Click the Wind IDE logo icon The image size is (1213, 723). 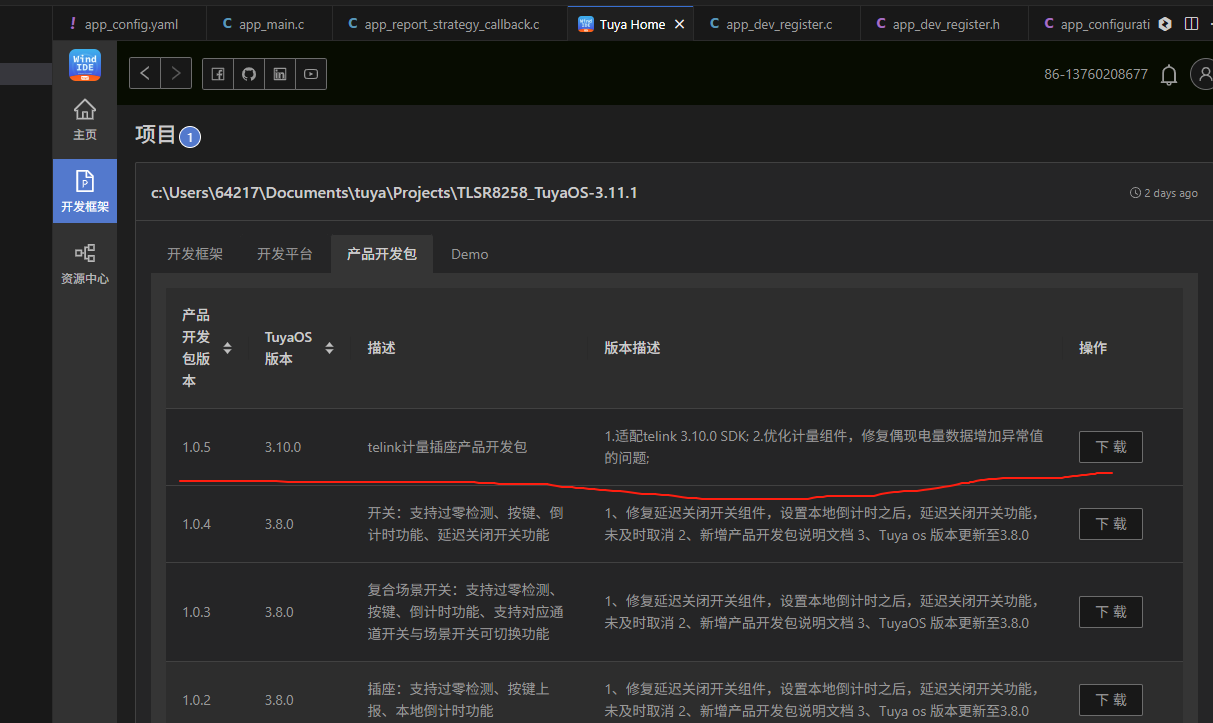(x=85, y=65)
